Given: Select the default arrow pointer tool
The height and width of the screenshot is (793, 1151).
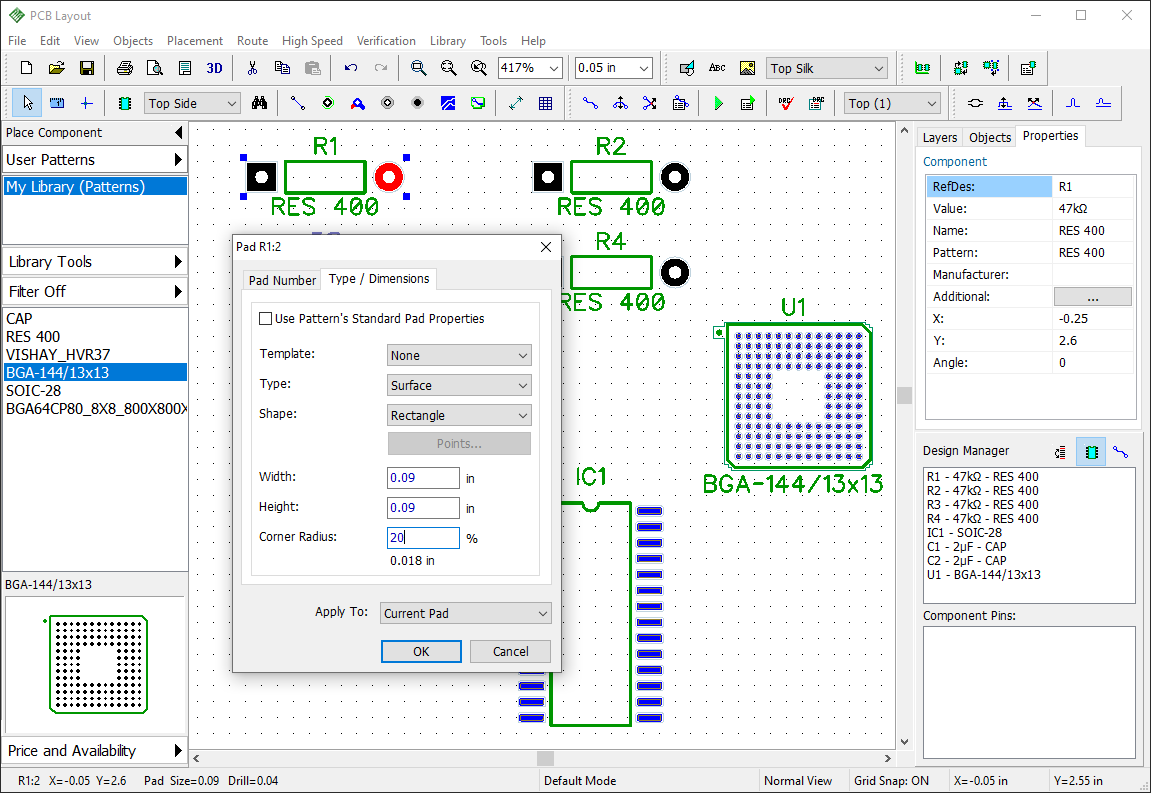Looking at the screenshot, I should click(27, 104).
